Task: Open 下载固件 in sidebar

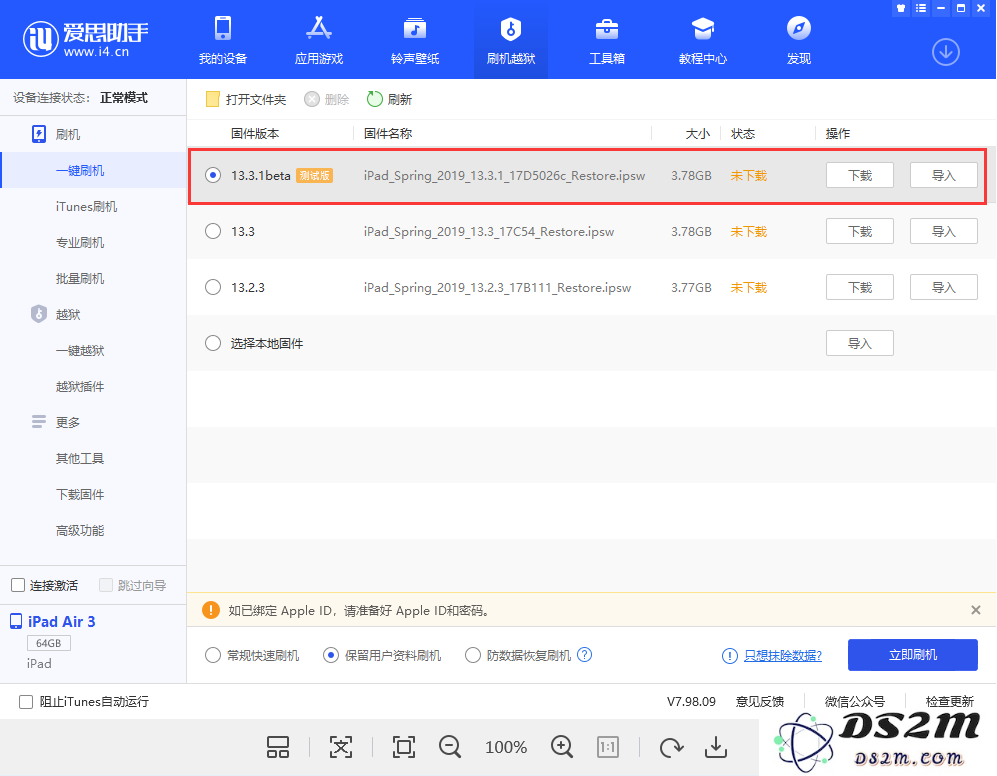Action: click(80, 494)
